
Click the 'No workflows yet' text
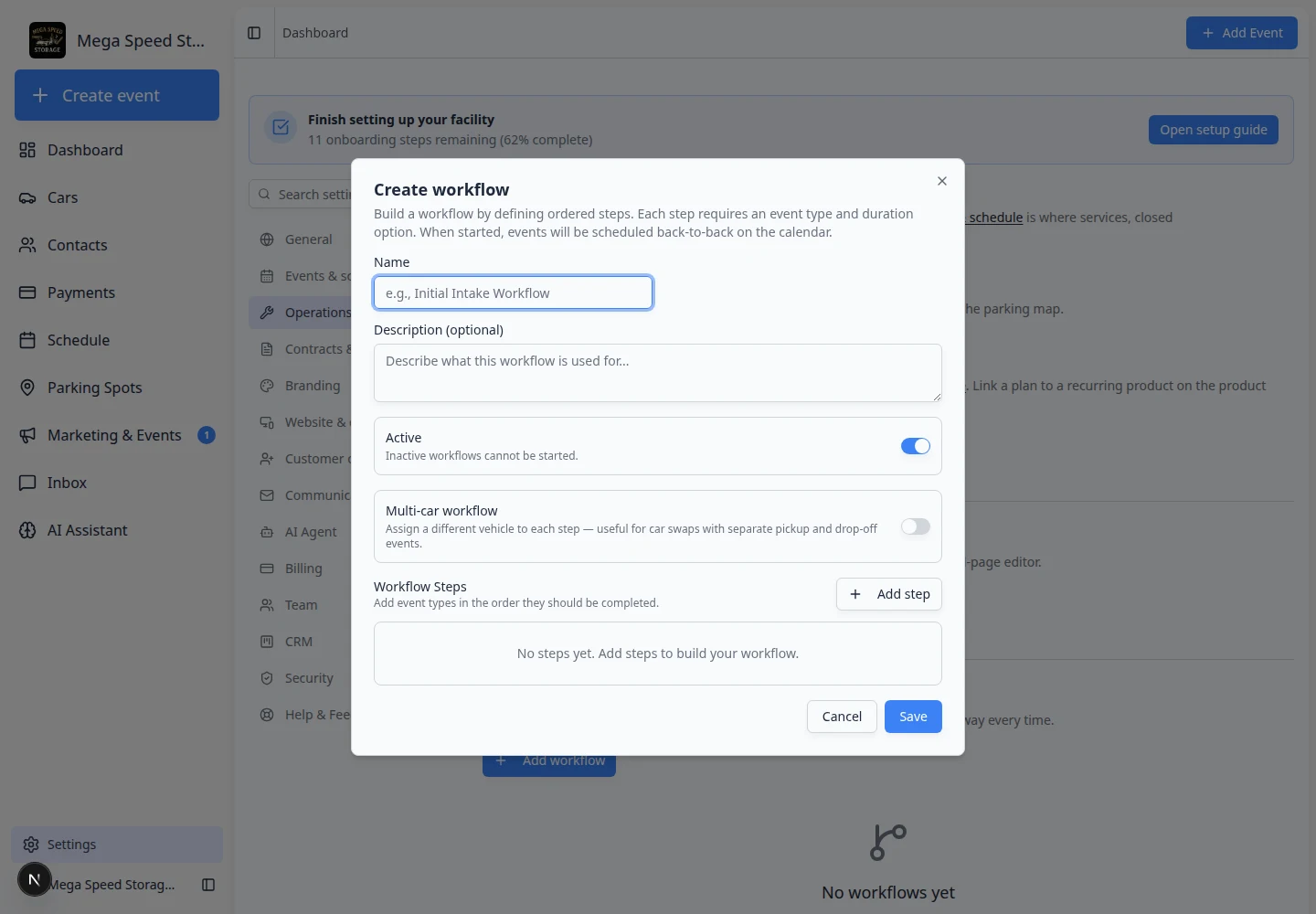888,892
